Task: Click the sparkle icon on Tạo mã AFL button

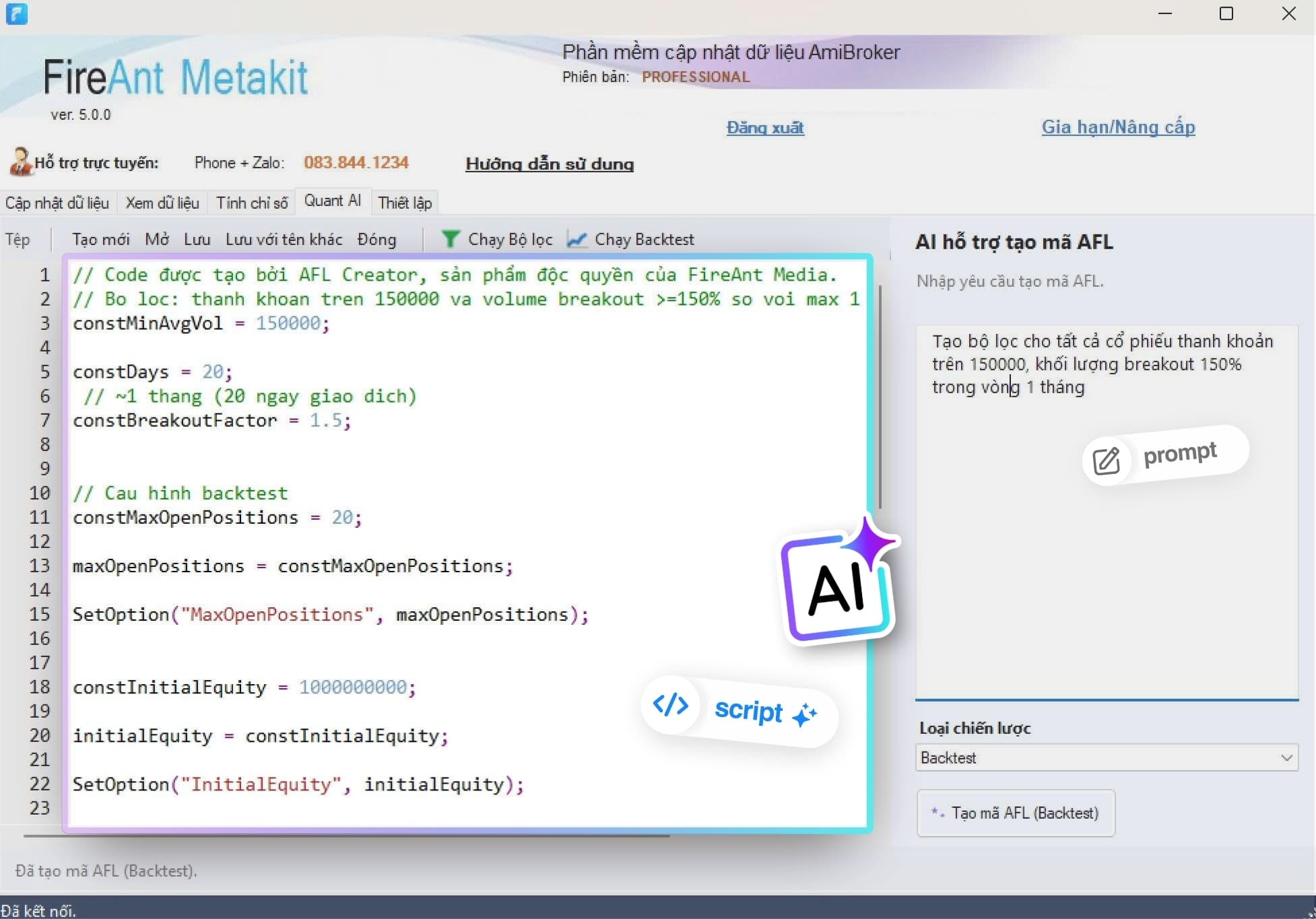Action: click(937, 813)
